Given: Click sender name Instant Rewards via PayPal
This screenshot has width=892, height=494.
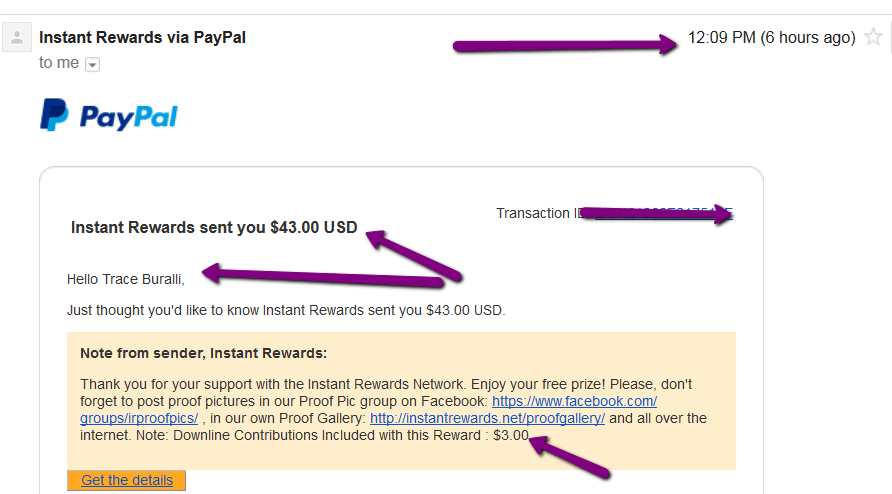Looking at the screenshot, I should [x=142, y=38].
